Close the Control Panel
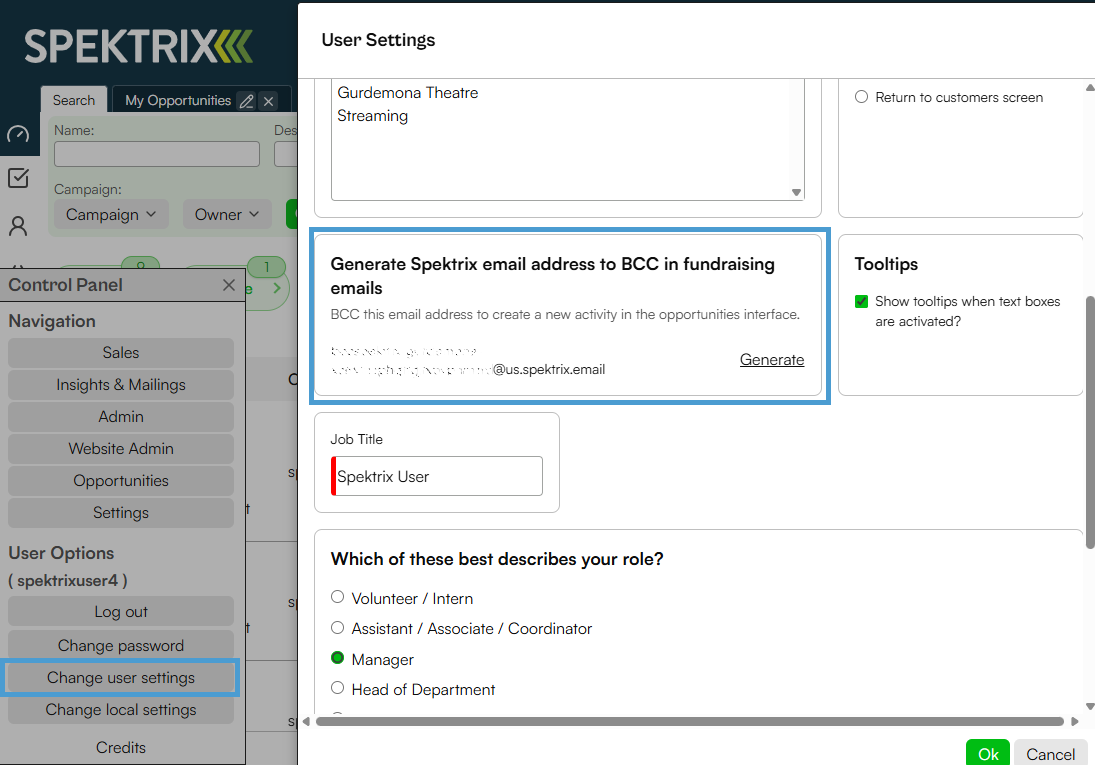This screenshot has height=765, width=1095. click(228, 285)
